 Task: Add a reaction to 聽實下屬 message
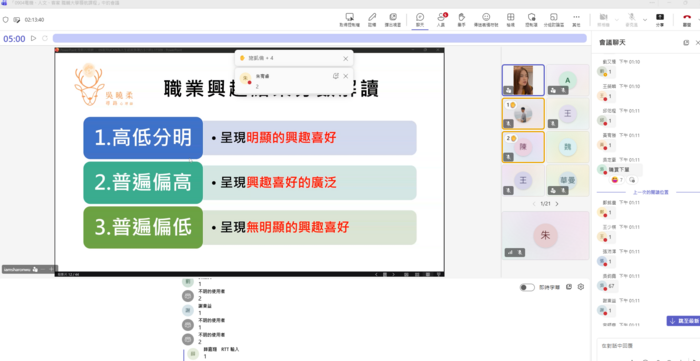pos(632,180)
